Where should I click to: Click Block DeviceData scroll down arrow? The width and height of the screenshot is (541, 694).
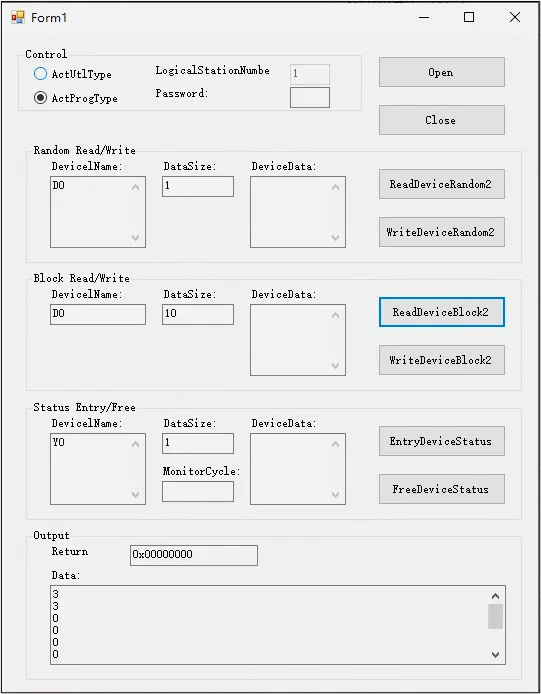(336, 366)
